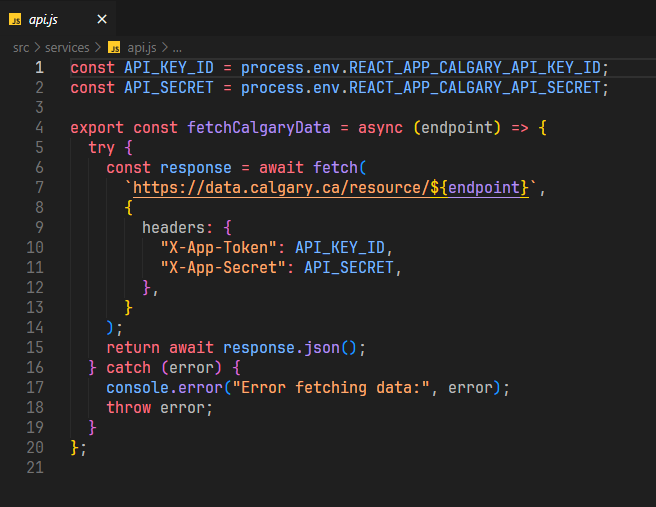The height and width of the screenshot is (507, 656).
Task: Click the async keyword on line 4
Action: [380, 128]
